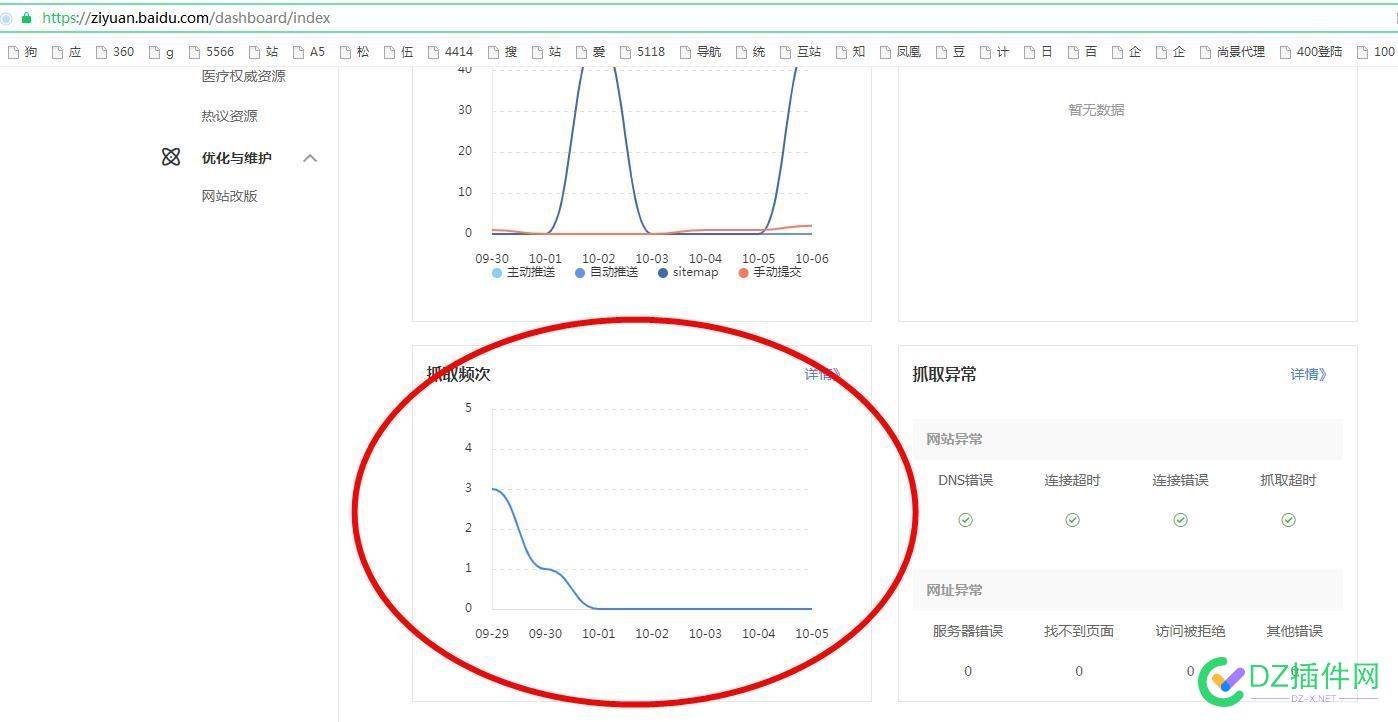The image size is (1398, 722).
Task: Click the 找不到页面 label
Action: pos(1078,631)
